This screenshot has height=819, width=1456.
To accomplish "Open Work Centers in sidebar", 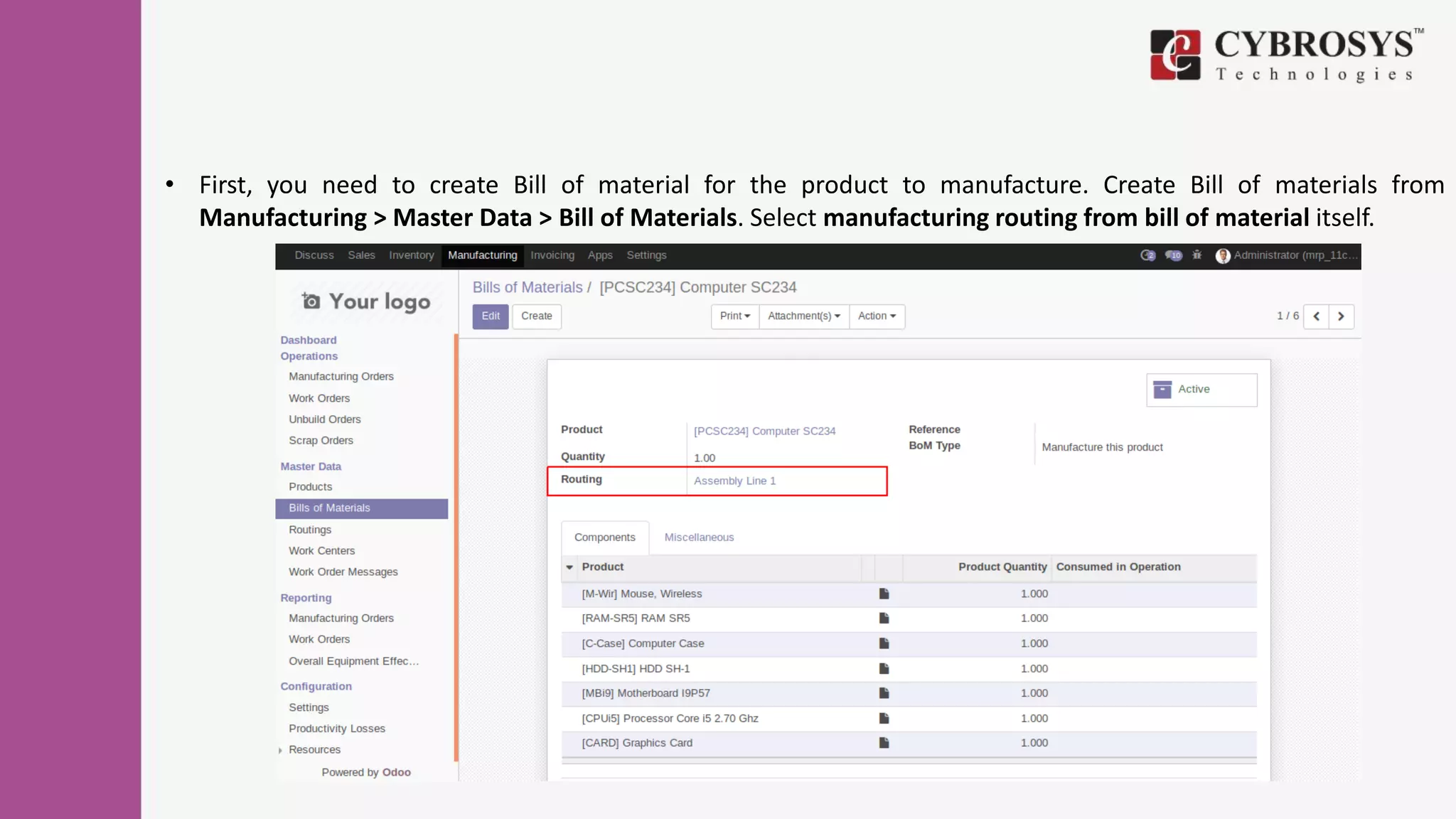I will point(321,551).
